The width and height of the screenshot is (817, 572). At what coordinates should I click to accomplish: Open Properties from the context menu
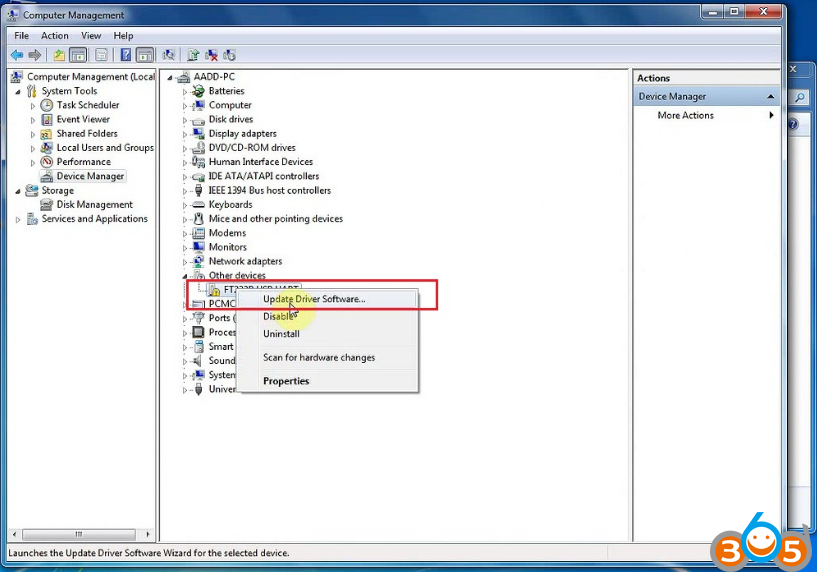328,381
